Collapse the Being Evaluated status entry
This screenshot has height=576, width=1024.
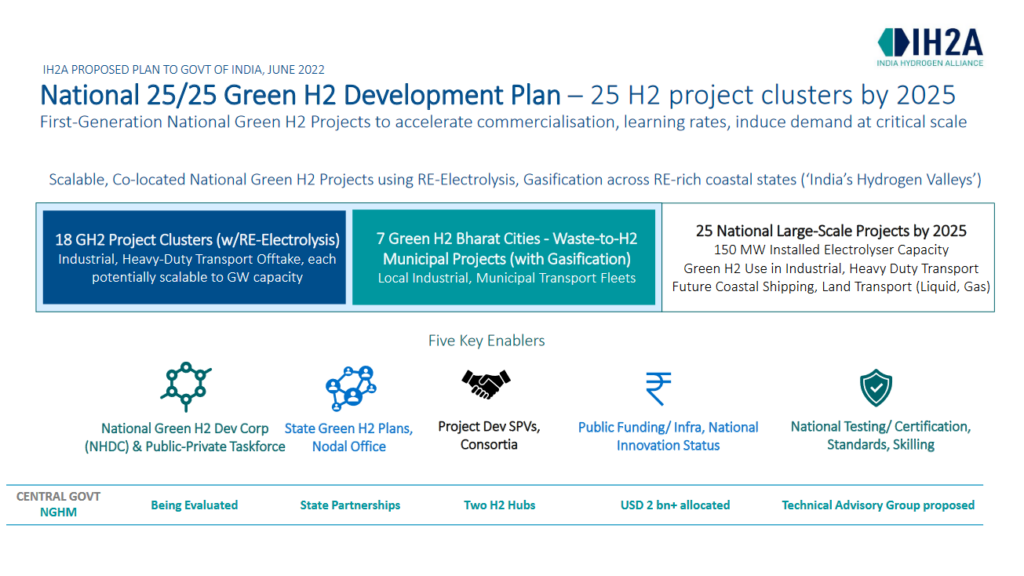point(194,505)
